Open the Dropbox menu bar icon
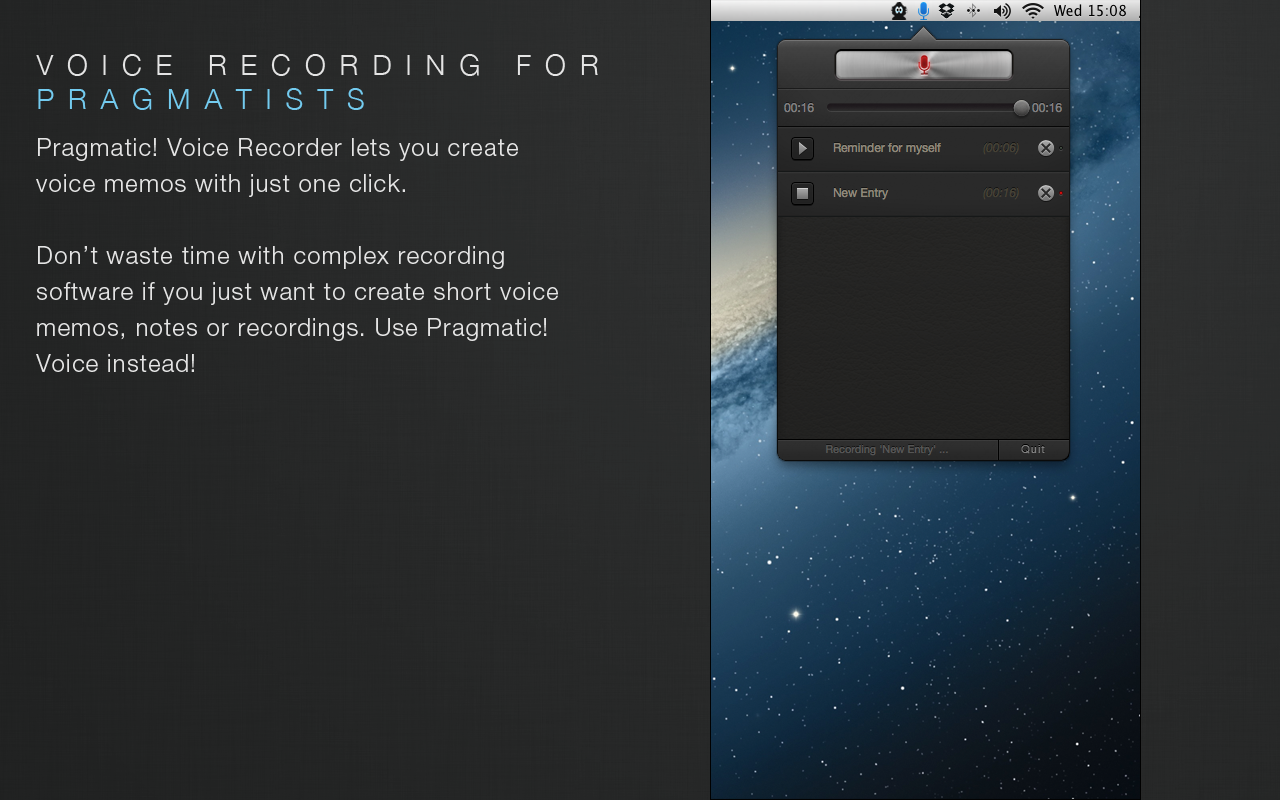This screenshot has width=1280, height=800. 947,11
